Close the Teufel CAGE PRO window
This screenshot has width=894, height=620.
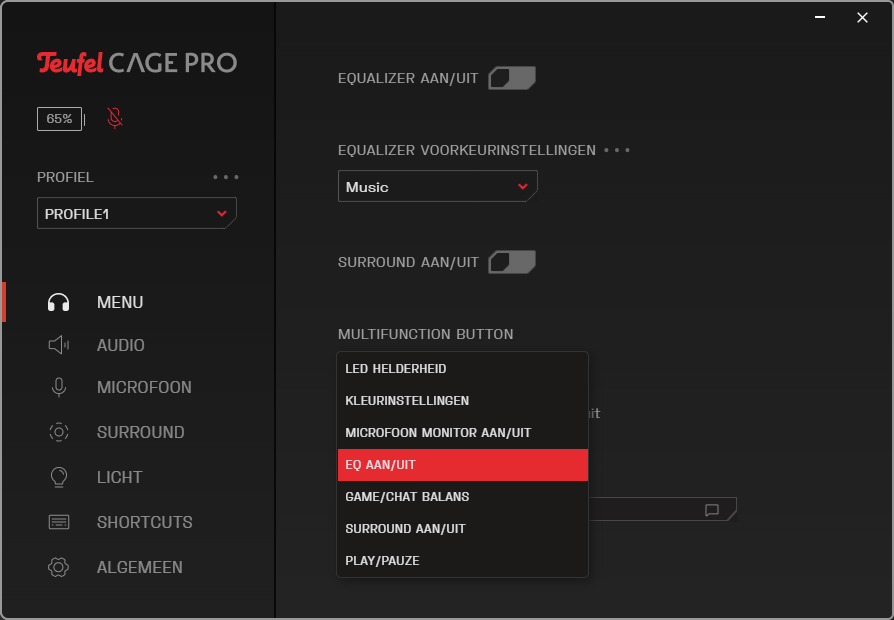click(x=862, y=18)
